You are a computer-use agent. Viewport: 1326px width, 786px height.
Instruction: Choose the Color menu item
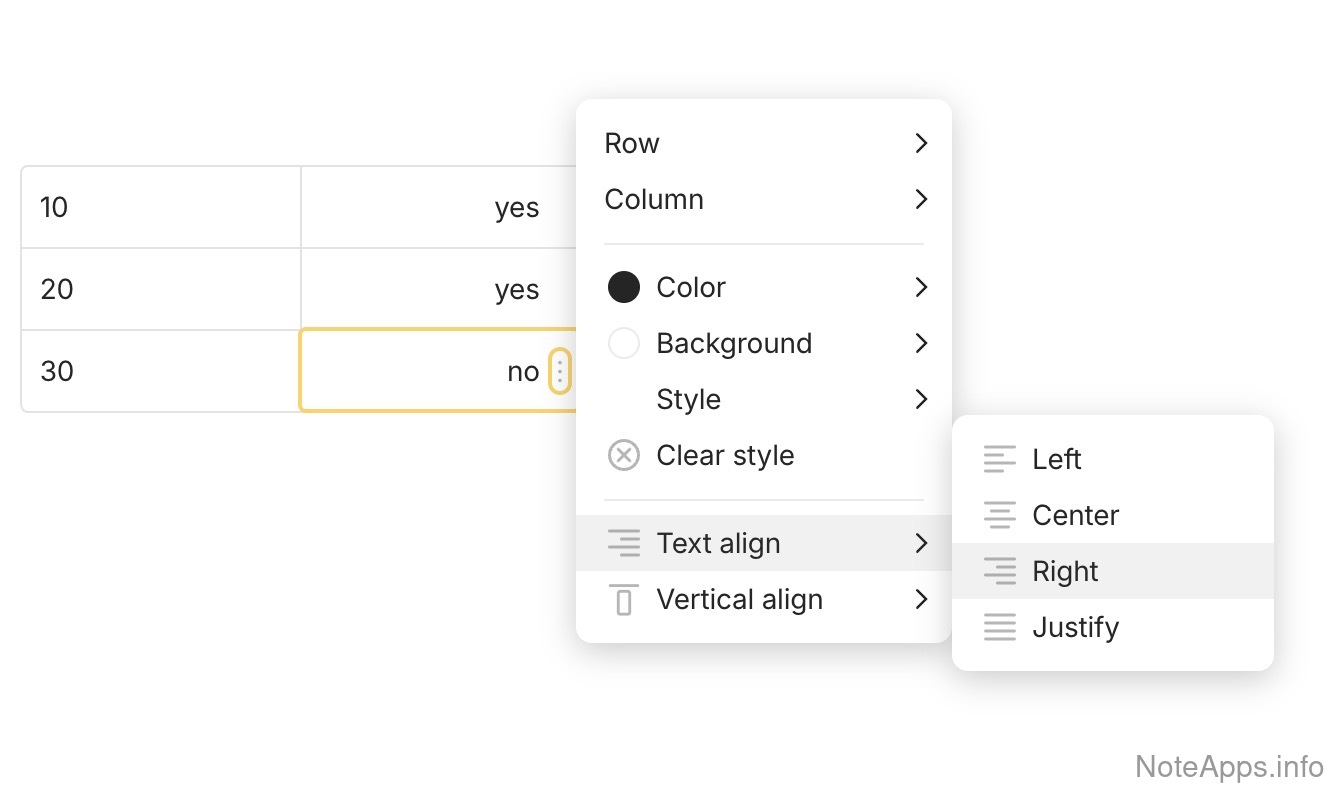(x=691, y=288)
